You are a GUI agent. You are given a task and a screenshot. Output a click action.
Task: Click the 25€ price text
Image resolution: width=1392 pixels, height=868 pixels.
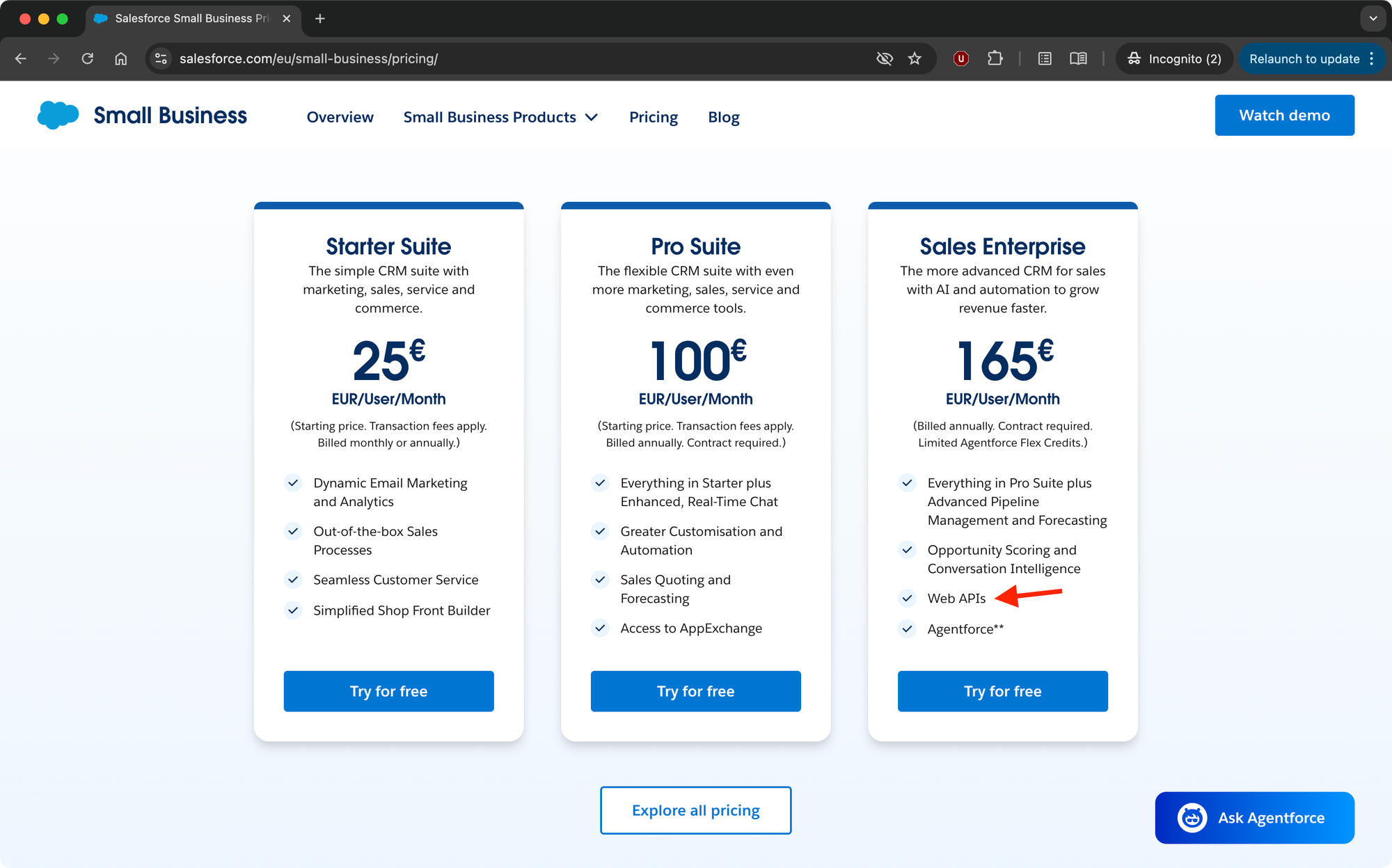point(389,360)
